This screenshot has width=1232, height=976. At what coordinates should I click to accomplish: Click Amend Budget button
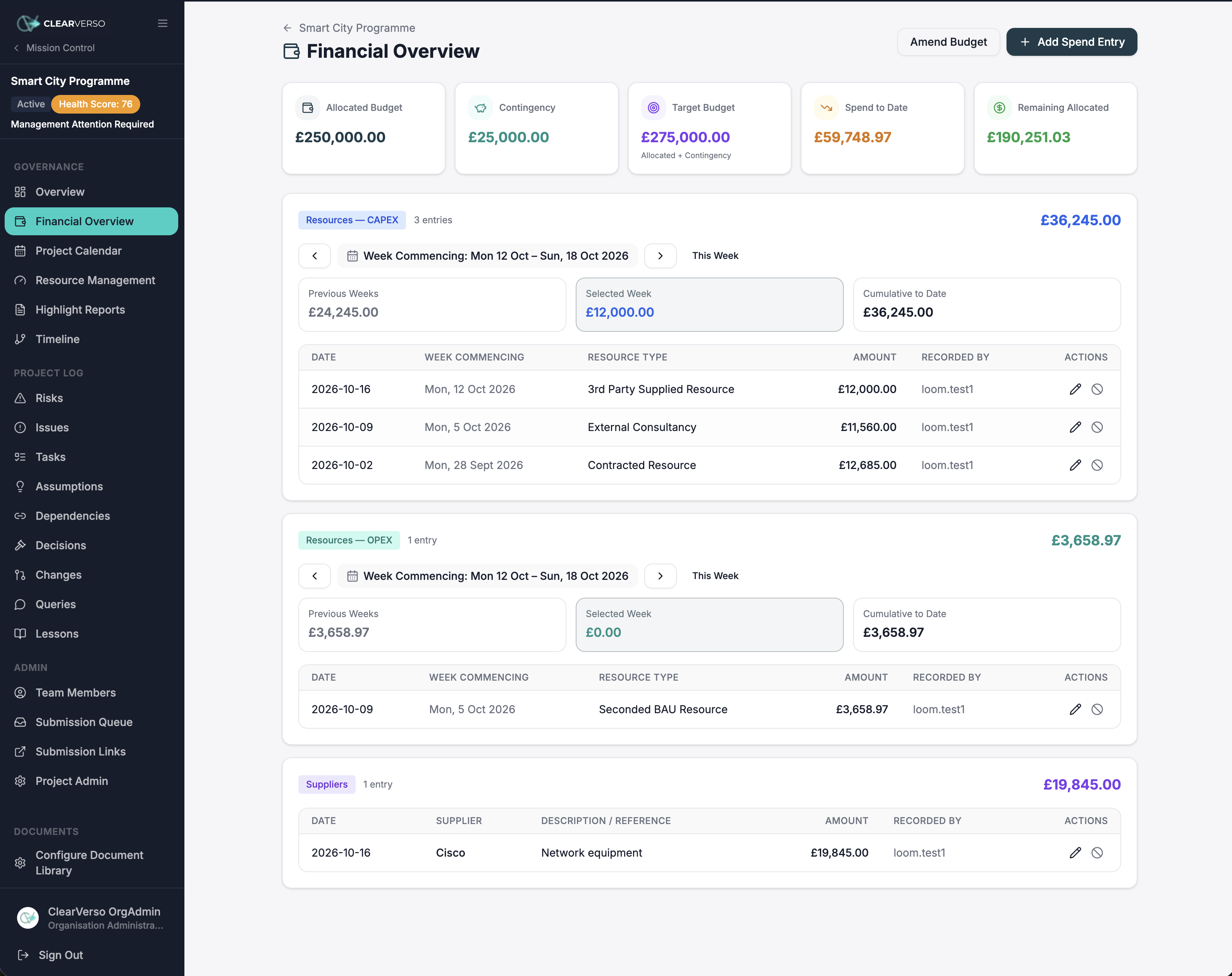pos(948,42)
